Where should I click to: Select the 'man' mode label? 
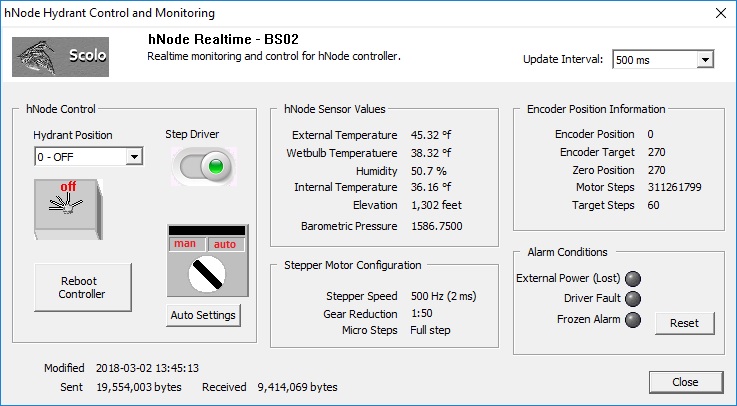click(x=186, y=244)
